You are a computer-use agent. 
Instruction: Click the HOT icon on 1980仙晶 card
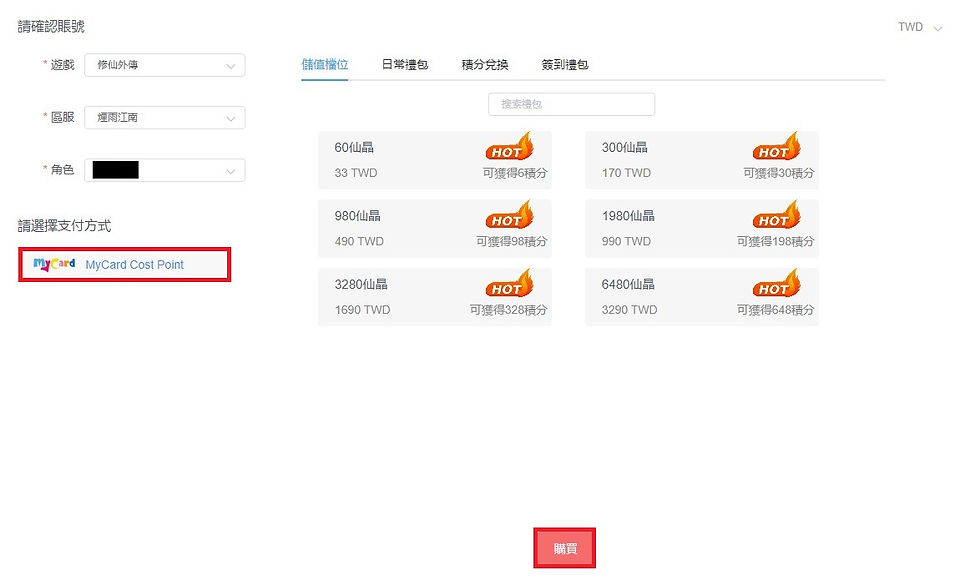tap(776, 214)
